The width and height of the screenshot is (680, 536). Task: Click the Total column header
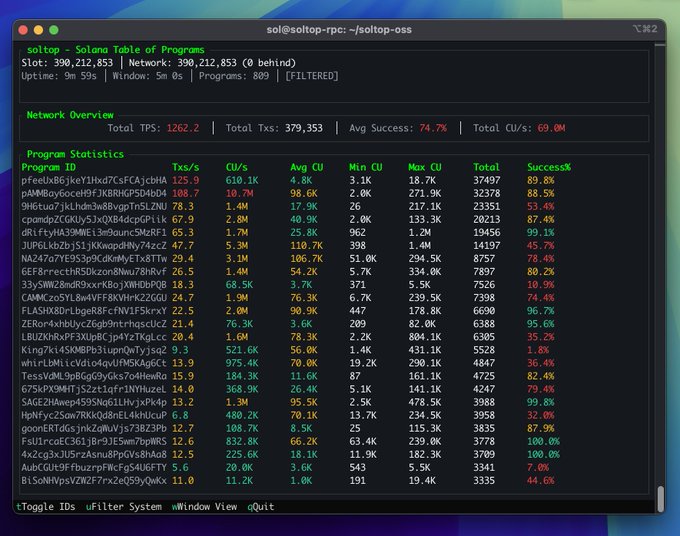click(x=486, y=167)
